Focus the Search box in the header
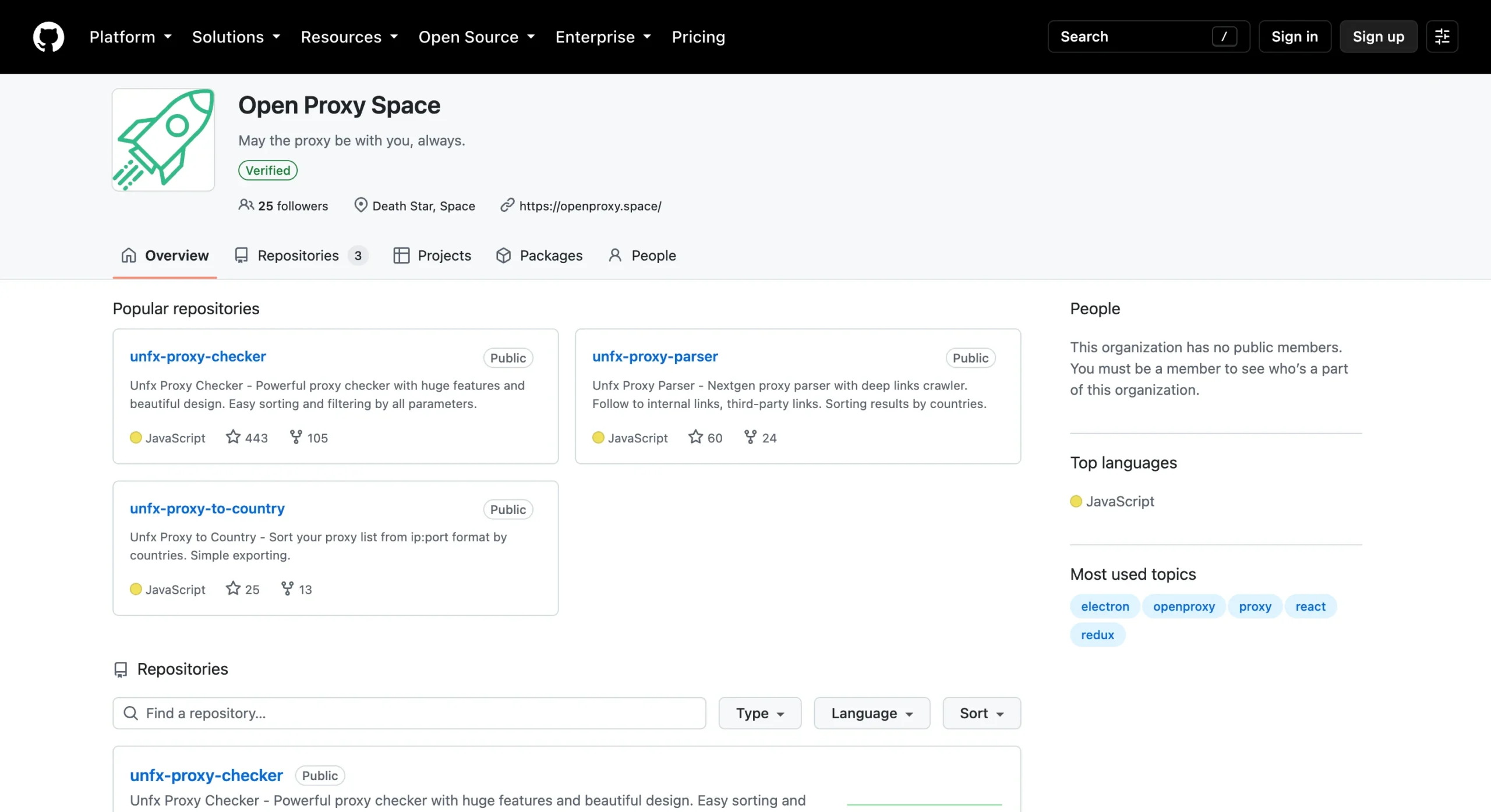 click(x=1149, y=37)
